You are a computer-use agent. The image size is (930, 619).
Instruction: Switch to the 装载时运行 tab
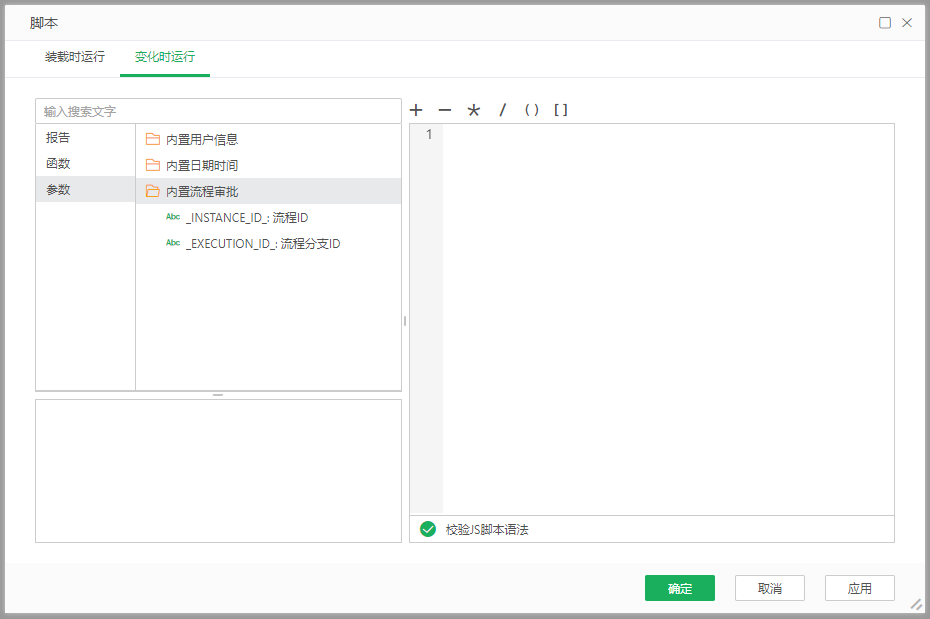[74, 58]
